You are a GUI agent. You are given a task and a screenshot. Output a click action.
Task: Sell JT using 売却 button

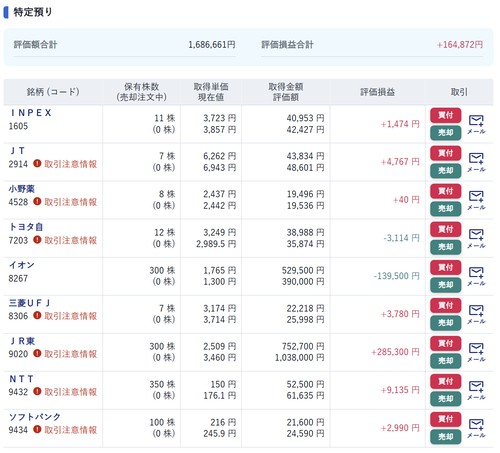click(445, 171)
